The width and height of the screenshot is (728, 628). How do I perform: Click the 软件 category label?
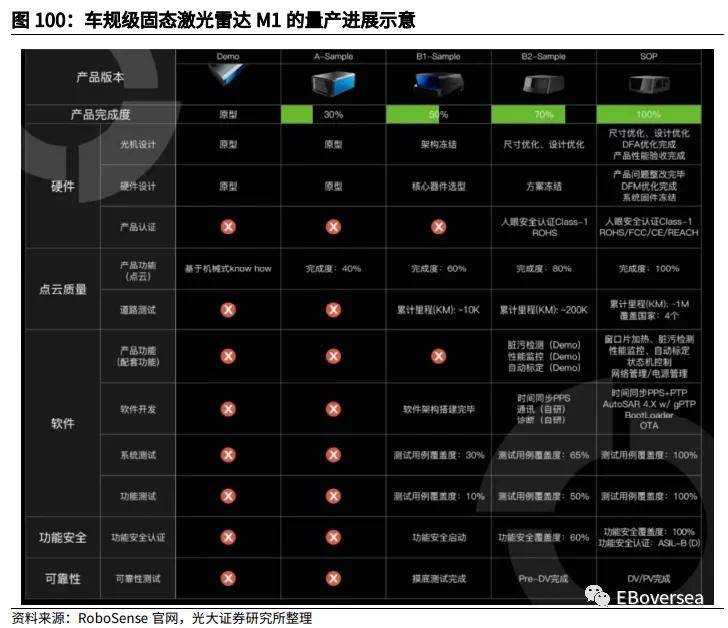(x=63, y=423)
